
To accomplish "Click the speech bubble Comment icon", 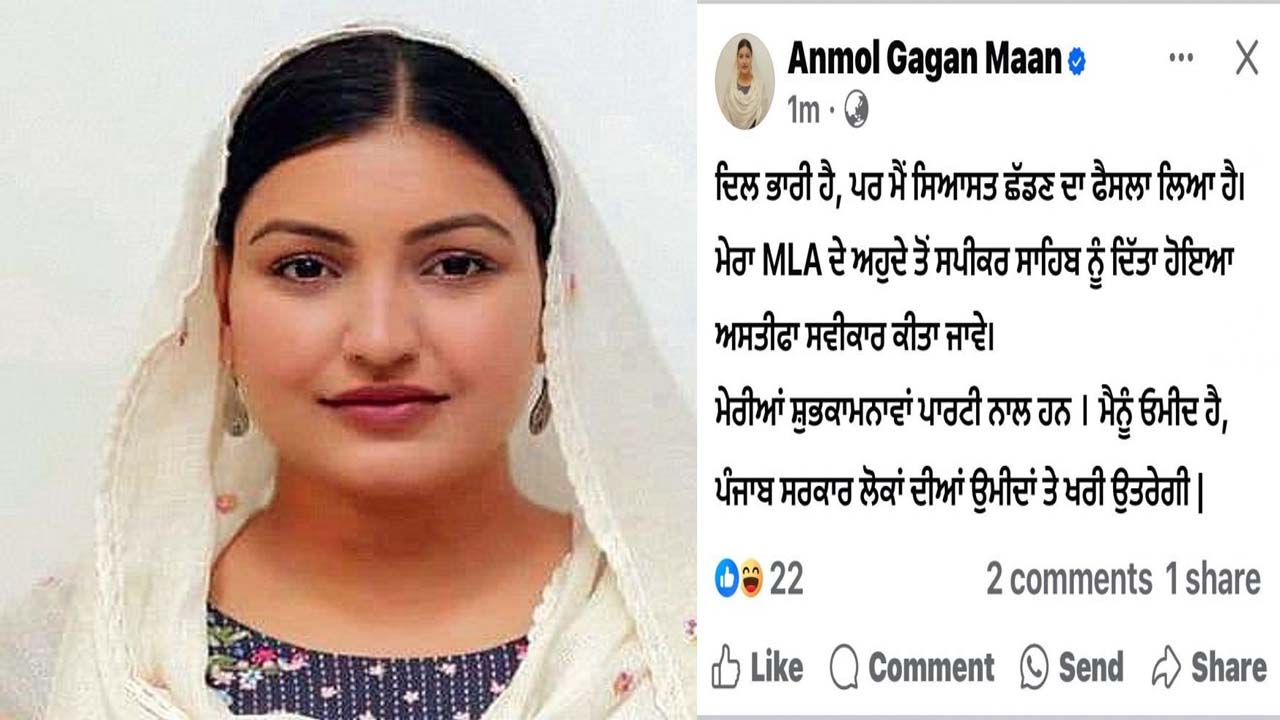I will coord(845,667).
